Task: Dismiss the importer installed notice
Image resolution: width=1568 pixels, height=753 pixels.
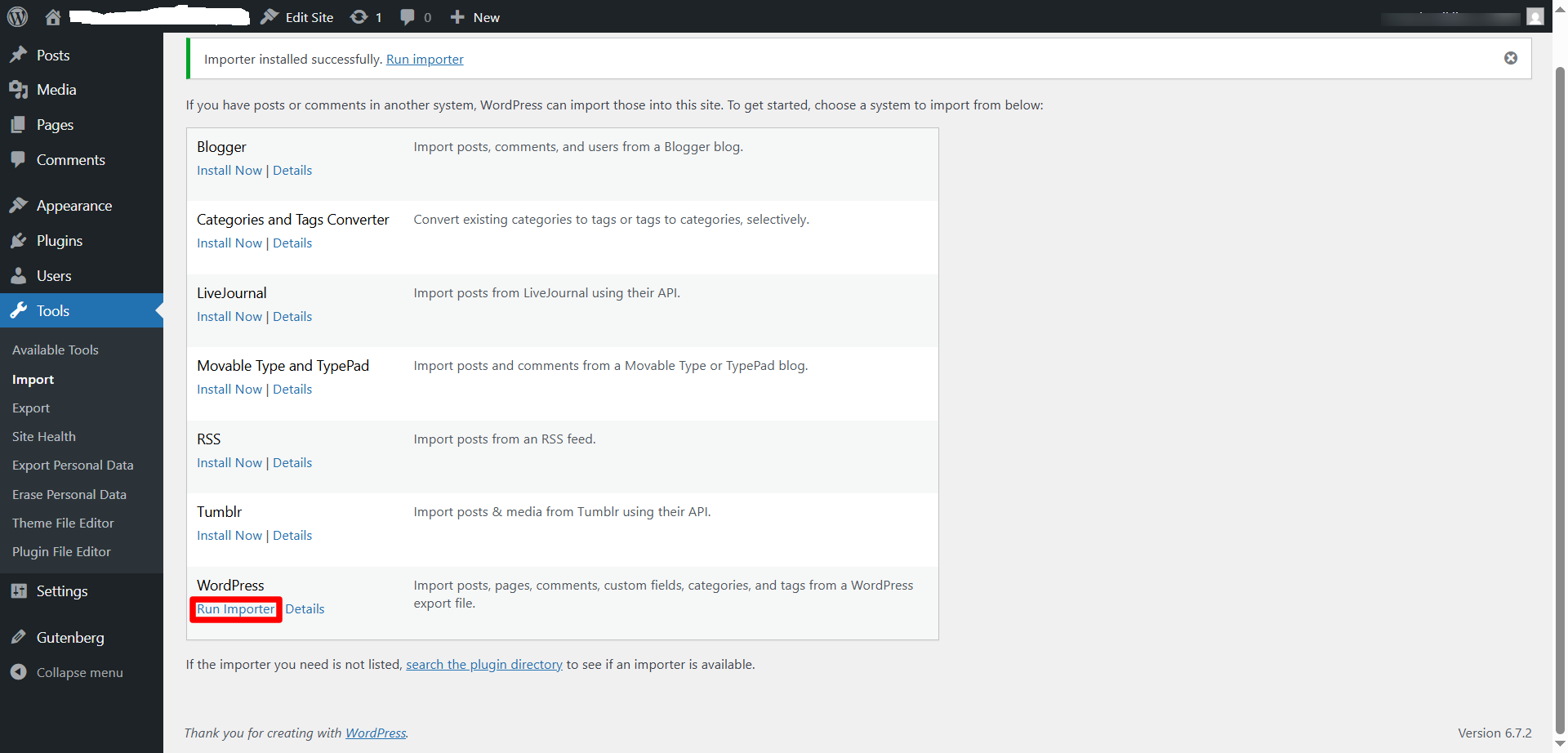Action: pyautogui.click(x=1511, y=58)
